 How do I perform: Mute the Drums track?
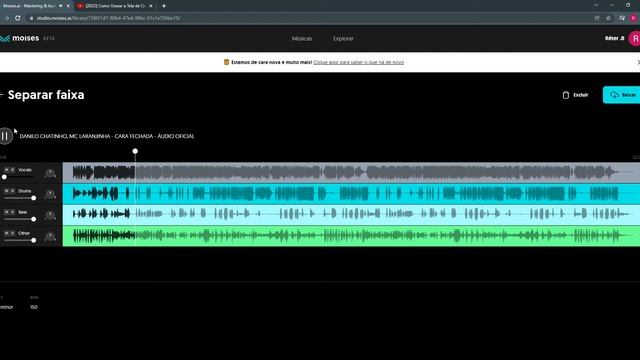click(7, 191)
